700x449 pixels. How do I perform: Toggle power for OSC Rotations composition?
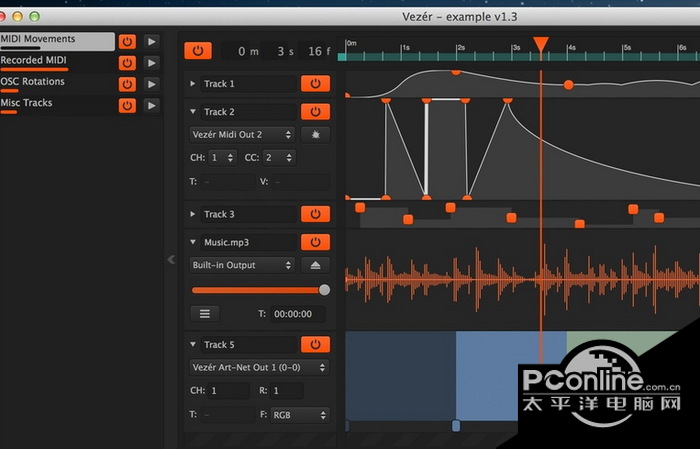pyautogui.click(x=127, y=84)
